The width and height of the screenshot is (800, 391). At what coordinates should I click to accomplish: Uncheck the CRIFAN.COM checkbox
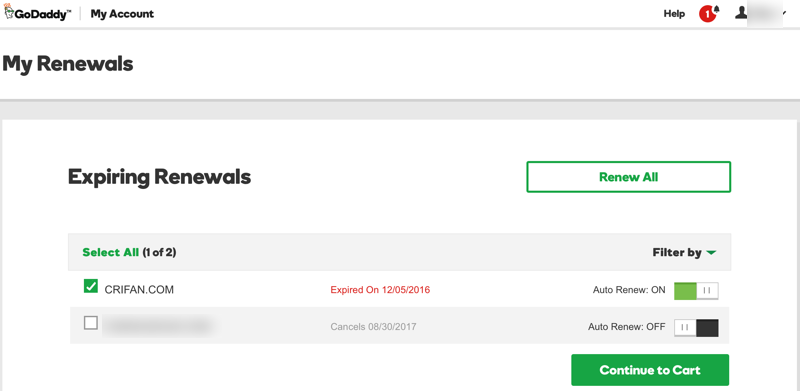(x=91, y=286)
